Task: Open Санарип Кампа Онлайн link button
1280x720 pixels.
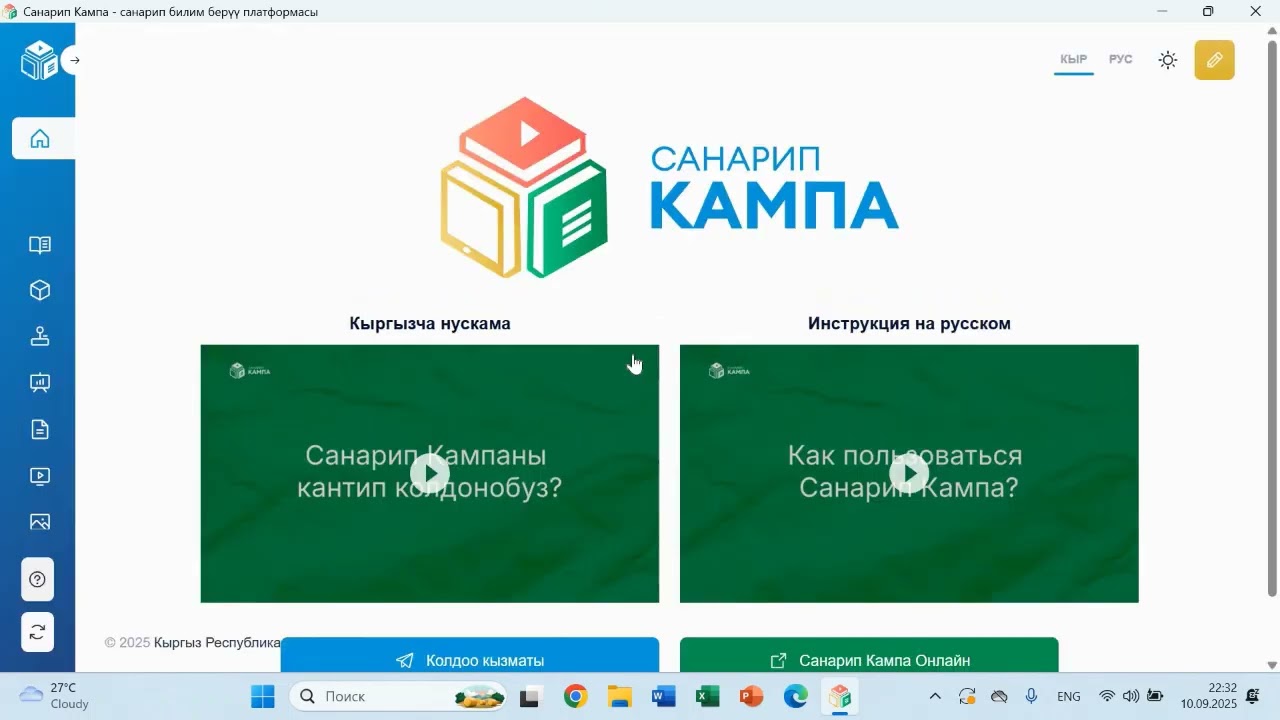Action: 869,656
